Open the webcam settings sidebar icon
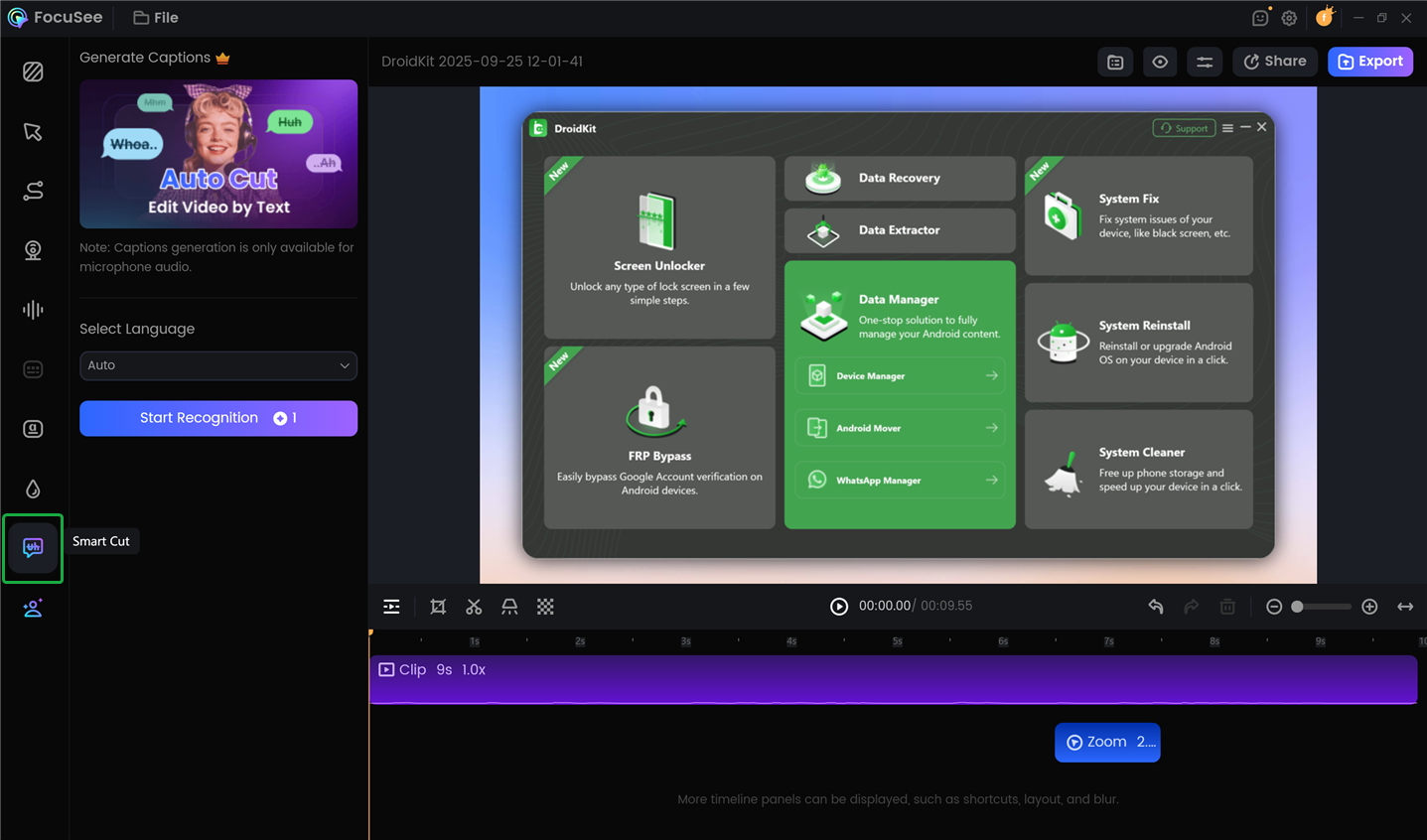The width and height of the screenshot is (1427, 840). click(33, 250)
